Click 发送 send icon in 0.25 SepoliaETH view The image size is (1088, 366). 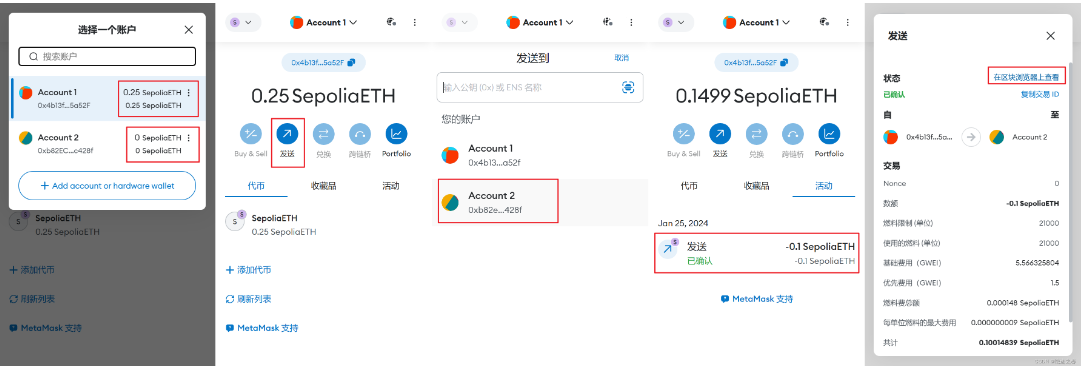(287, 133)
